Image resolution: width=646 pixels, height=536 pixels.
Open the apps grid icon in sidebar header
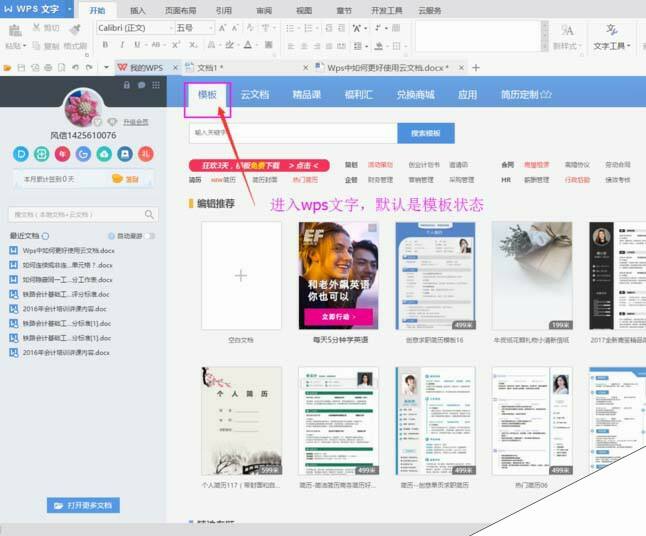point(156,85)
